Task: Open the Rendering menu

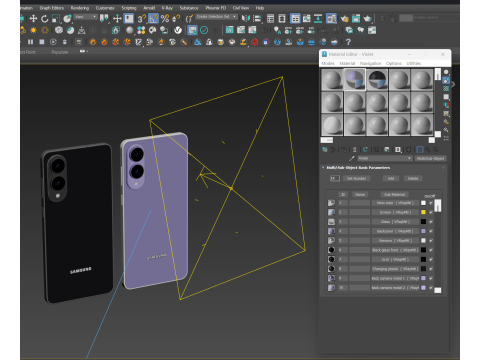Action: click(x=80, y=8)
